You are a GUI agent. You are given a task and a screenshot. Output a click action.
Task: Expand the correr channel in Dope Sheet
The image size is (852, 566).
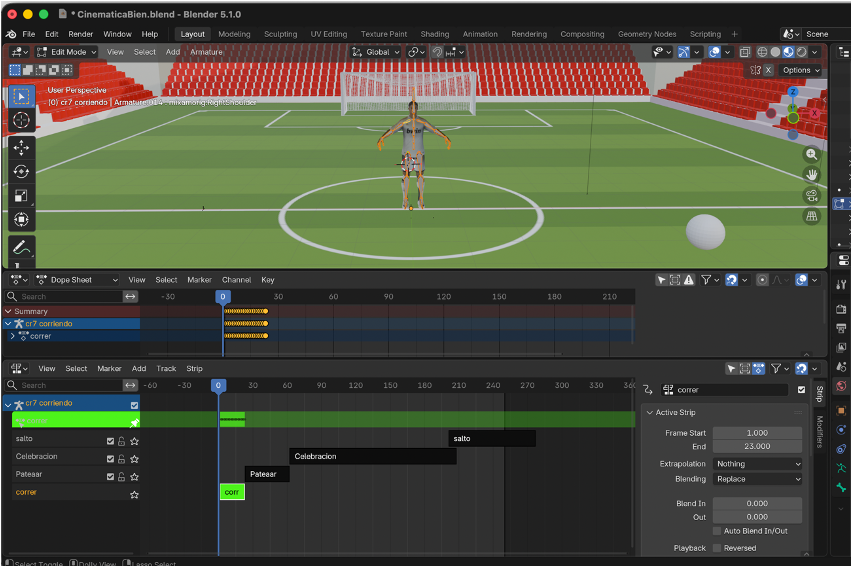pos(12,336)
